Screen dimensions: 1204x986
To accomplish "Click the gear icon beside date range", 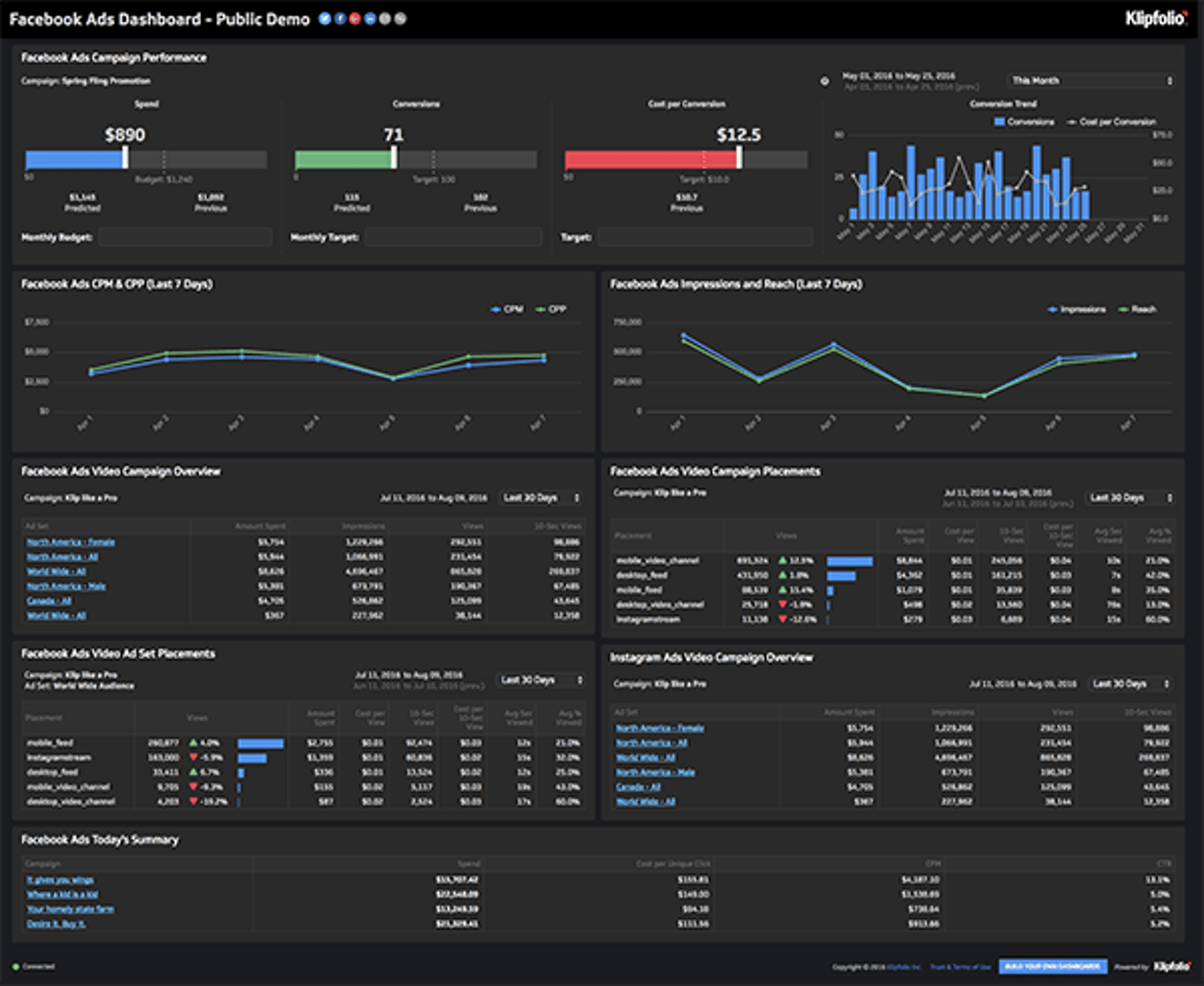I will pyautogui.click(x=824, y=81).
